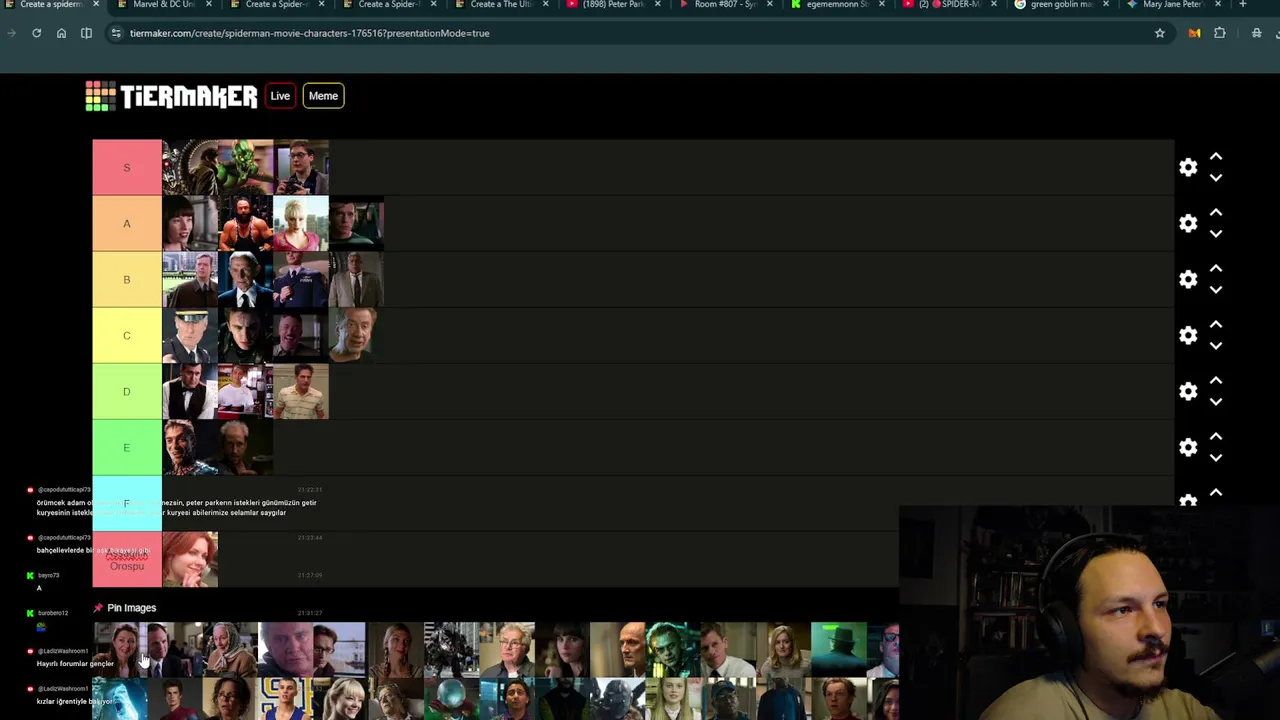Open settings gear for the A tier row

[x=1188, y=224]
